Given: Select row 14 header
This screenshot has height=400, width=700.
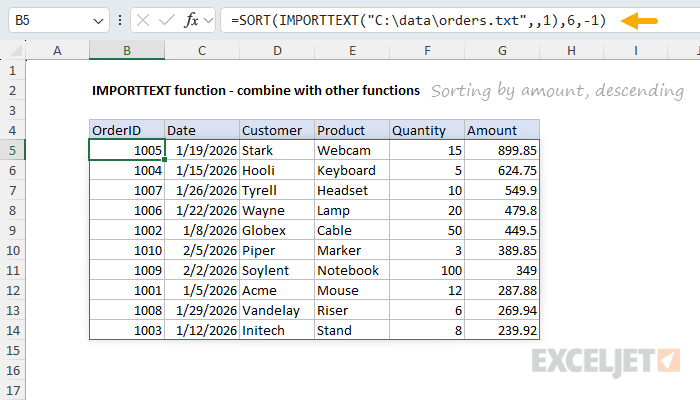Looking at the screenshot, I should click(12, 330).
